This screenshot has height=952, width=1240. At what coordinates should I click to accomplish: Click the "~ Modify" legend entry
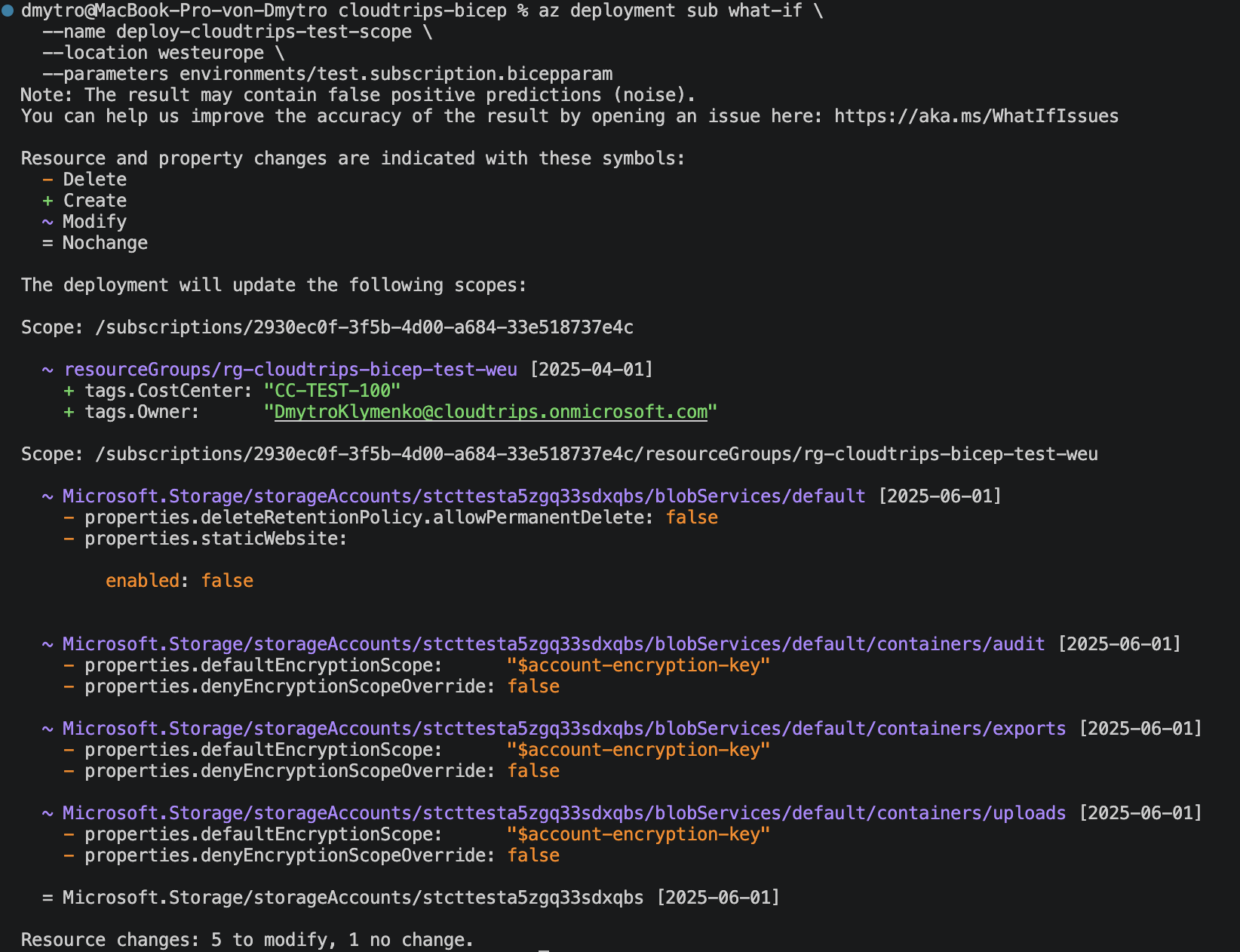point(84,222)
